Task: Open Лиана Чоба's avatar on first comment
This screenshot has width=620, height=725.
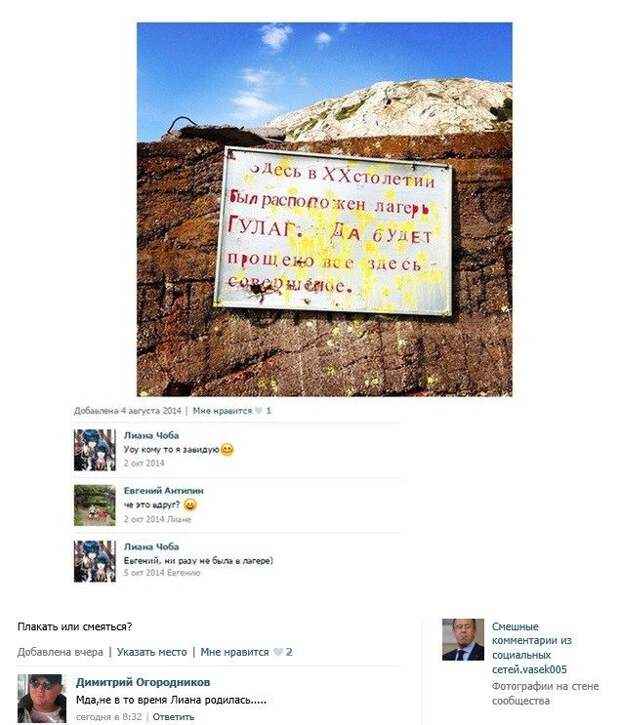Action: click(x=95, y=450)
